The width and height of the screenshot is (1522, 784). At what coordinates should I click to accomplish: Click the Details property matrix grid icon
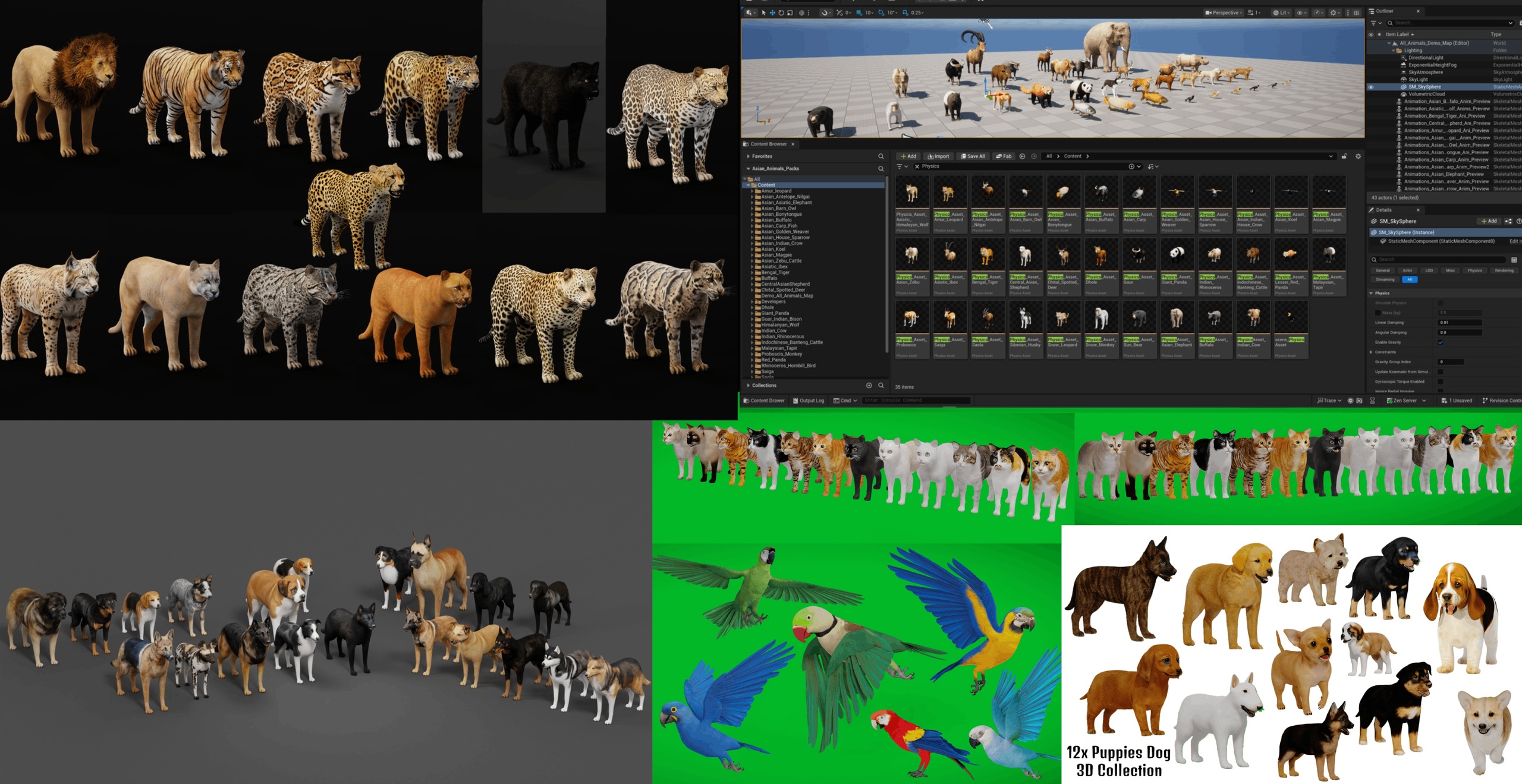(x=1514, y=260)
